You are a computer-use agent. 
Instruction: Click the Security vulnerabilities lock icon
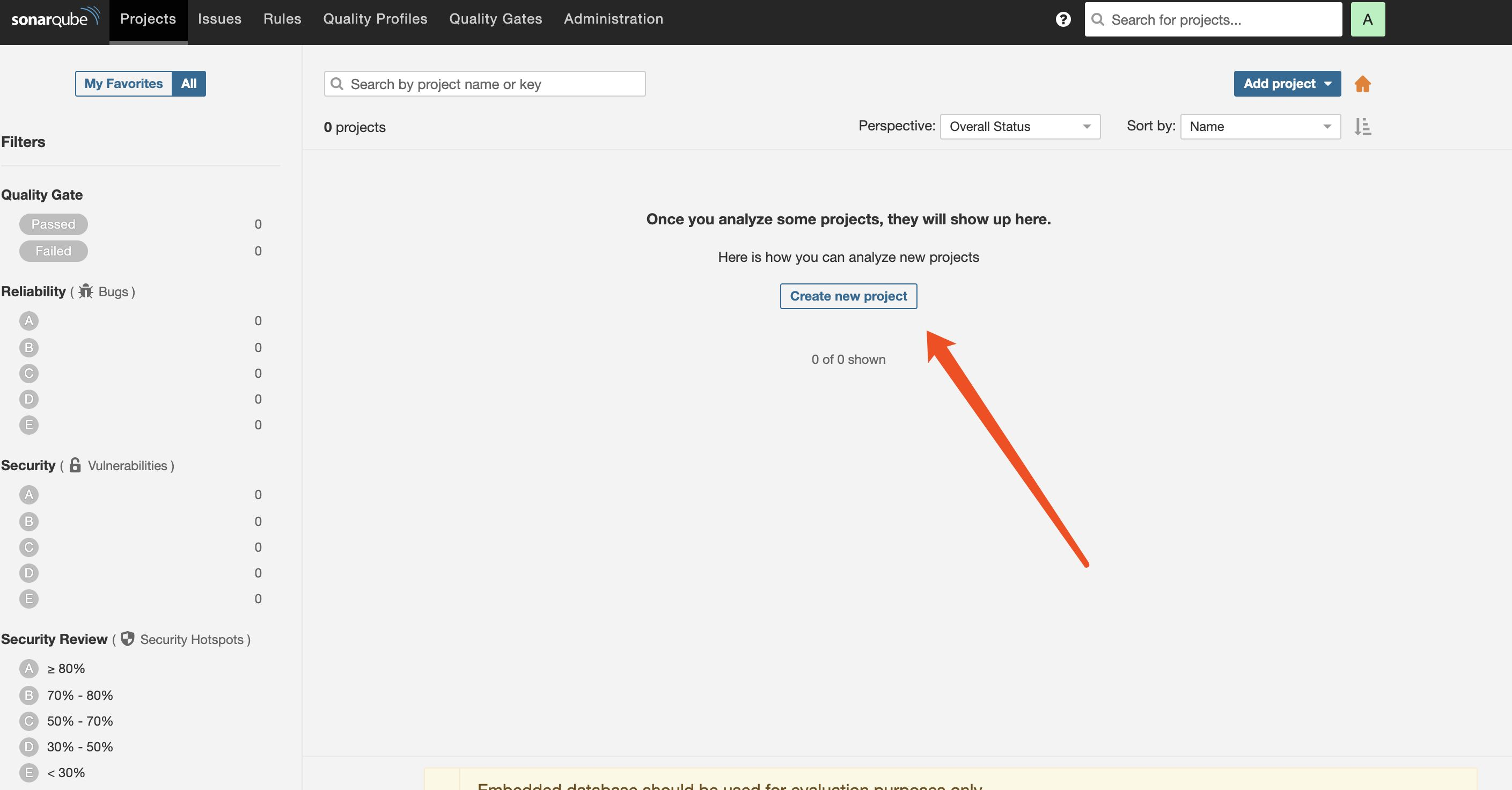pos(75,464)
